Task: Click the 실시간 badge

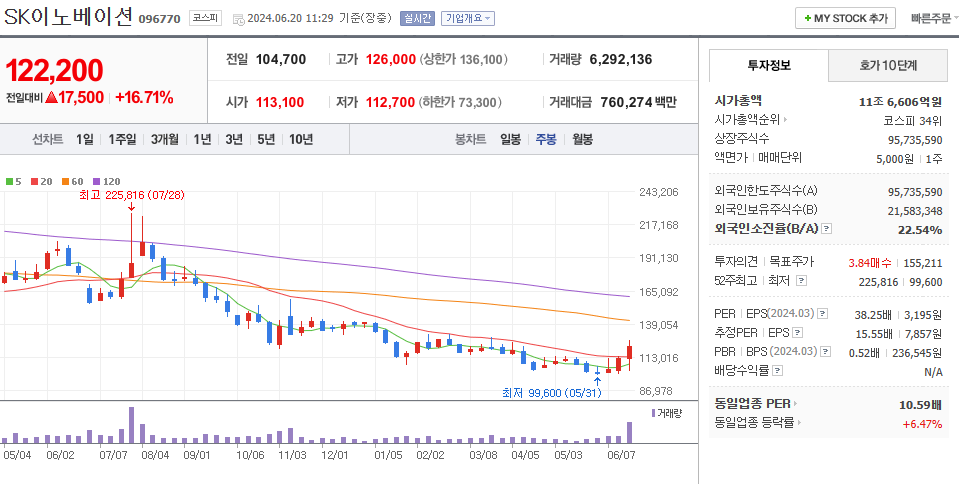Action: coord(416,18)
